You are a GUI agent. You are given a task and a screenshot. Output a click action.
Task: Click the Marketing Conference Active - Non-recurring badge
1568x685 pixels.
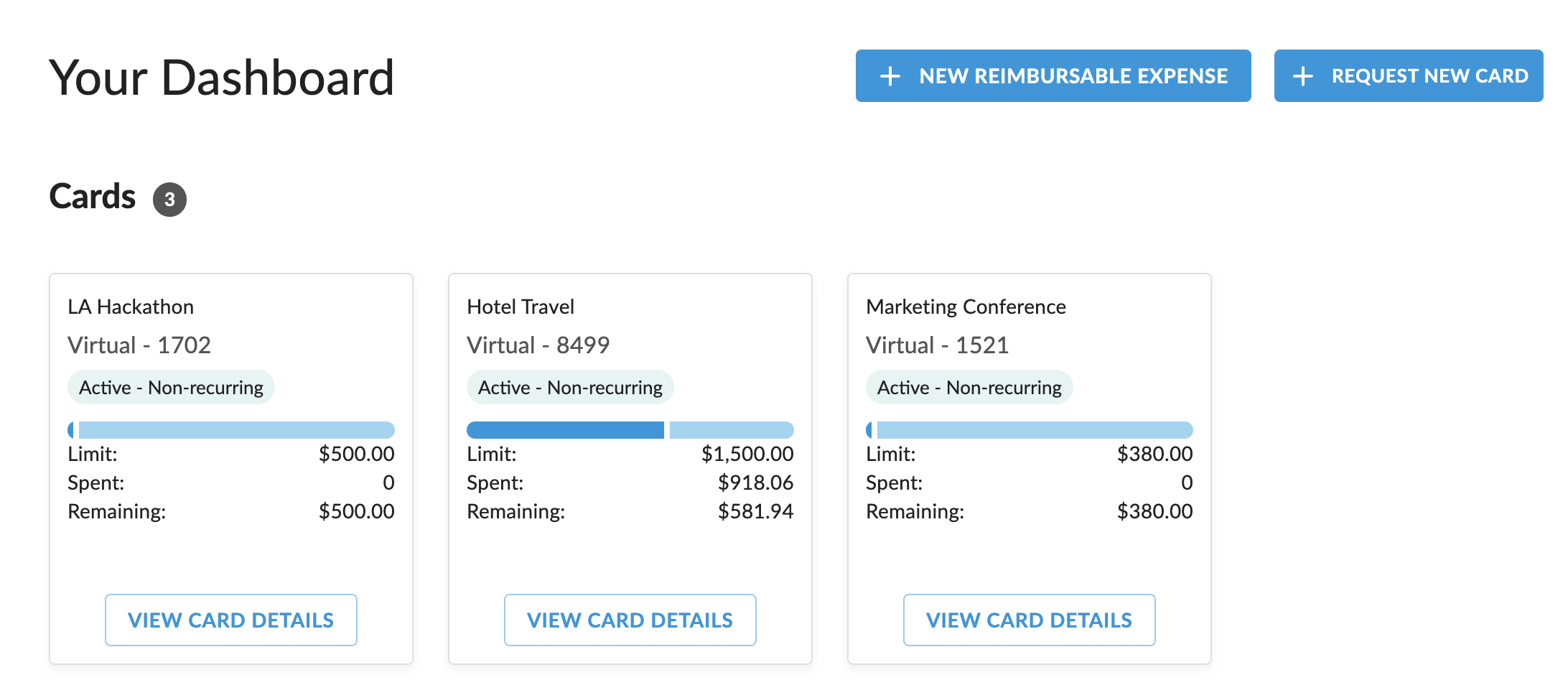coord(969,388)
